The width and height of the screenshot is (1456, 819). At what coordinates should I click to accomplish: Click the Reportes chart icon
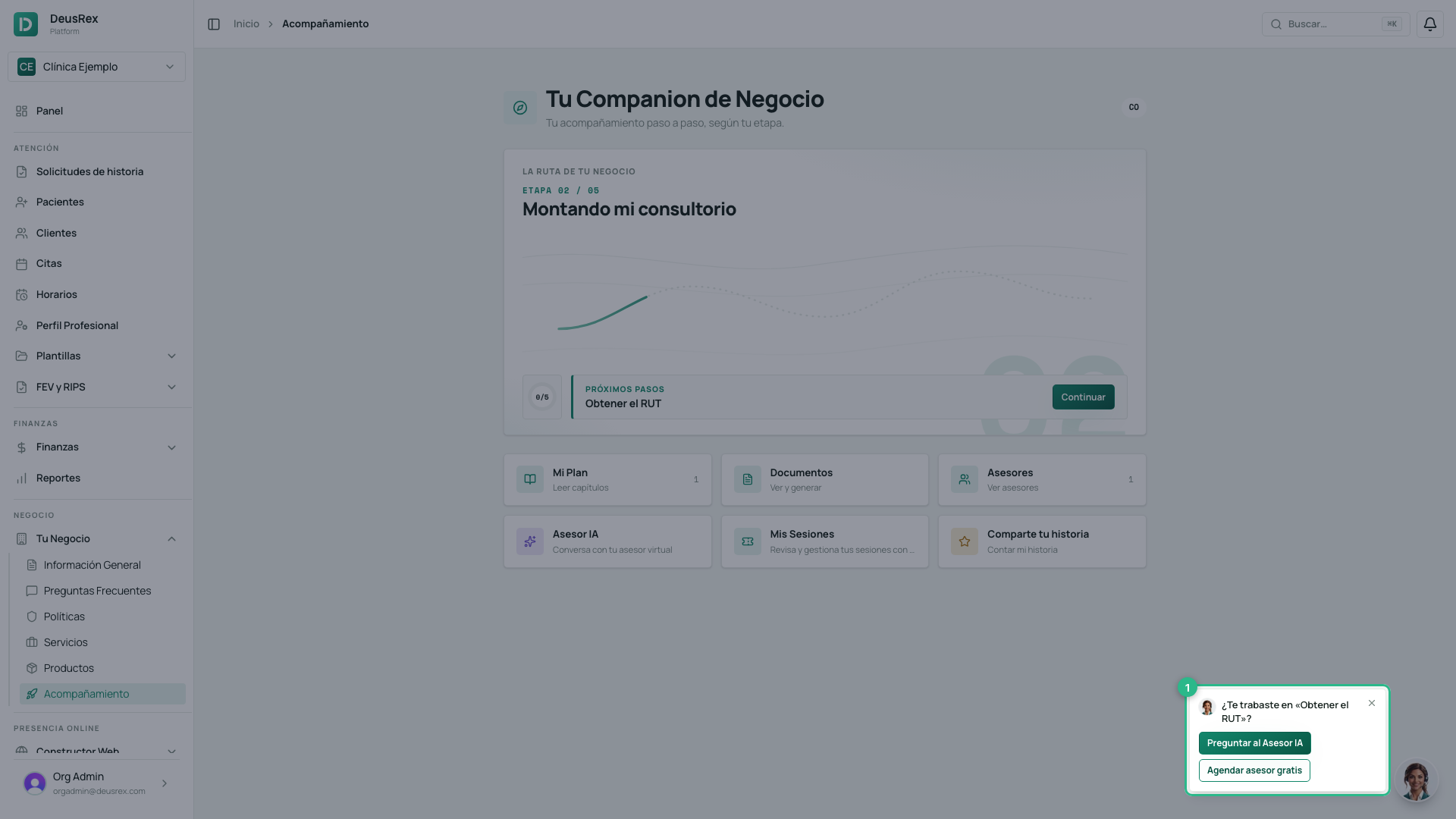pyautogui.click(x=21, y=479)
